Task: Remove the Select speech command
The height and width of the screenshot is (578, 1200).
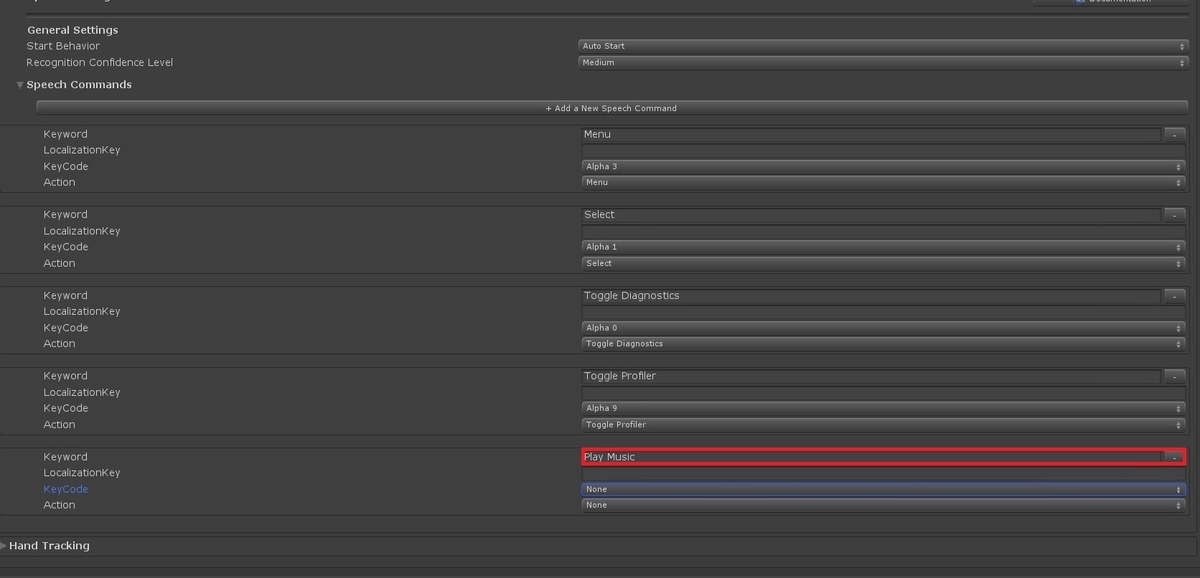Action: point(1175,214)
